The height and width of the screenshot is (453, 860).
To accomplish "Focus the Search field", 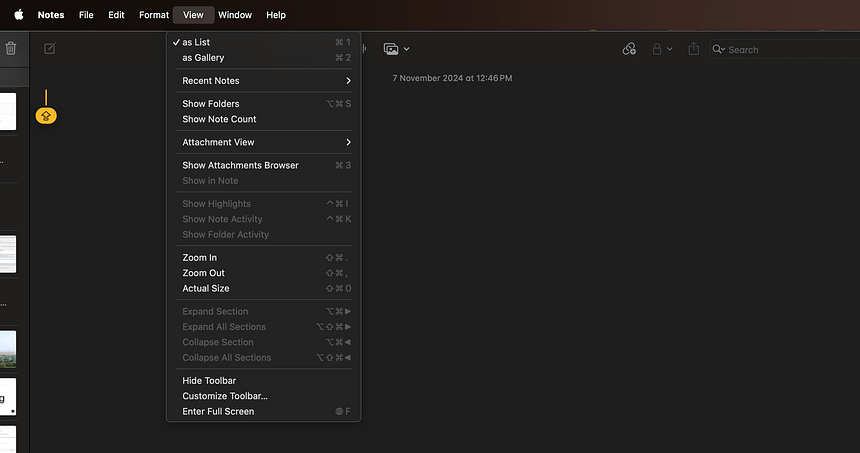I will [785, 49].
